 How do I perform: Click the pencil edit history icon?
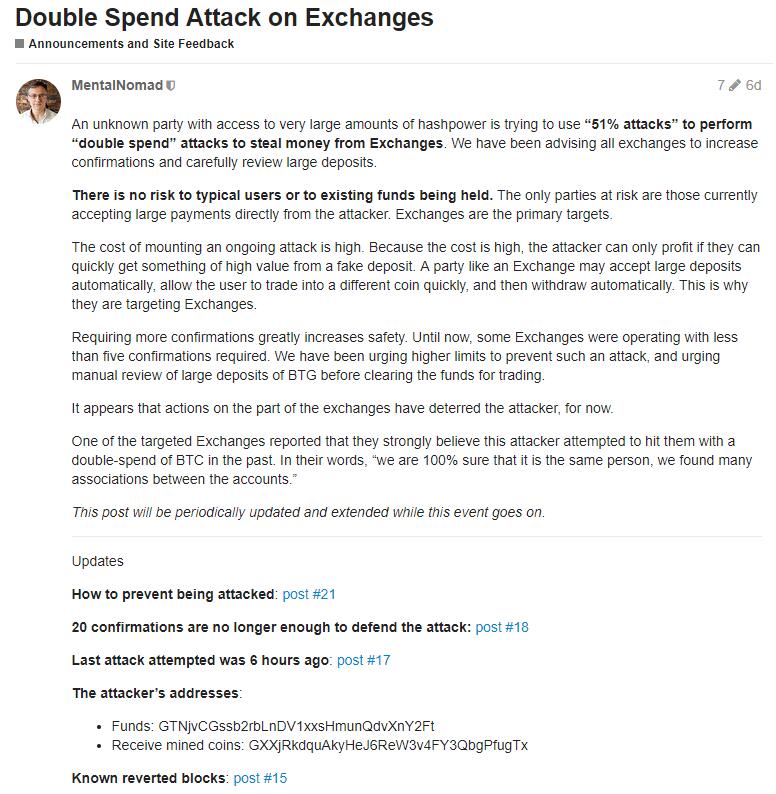[x=736, y=86]
